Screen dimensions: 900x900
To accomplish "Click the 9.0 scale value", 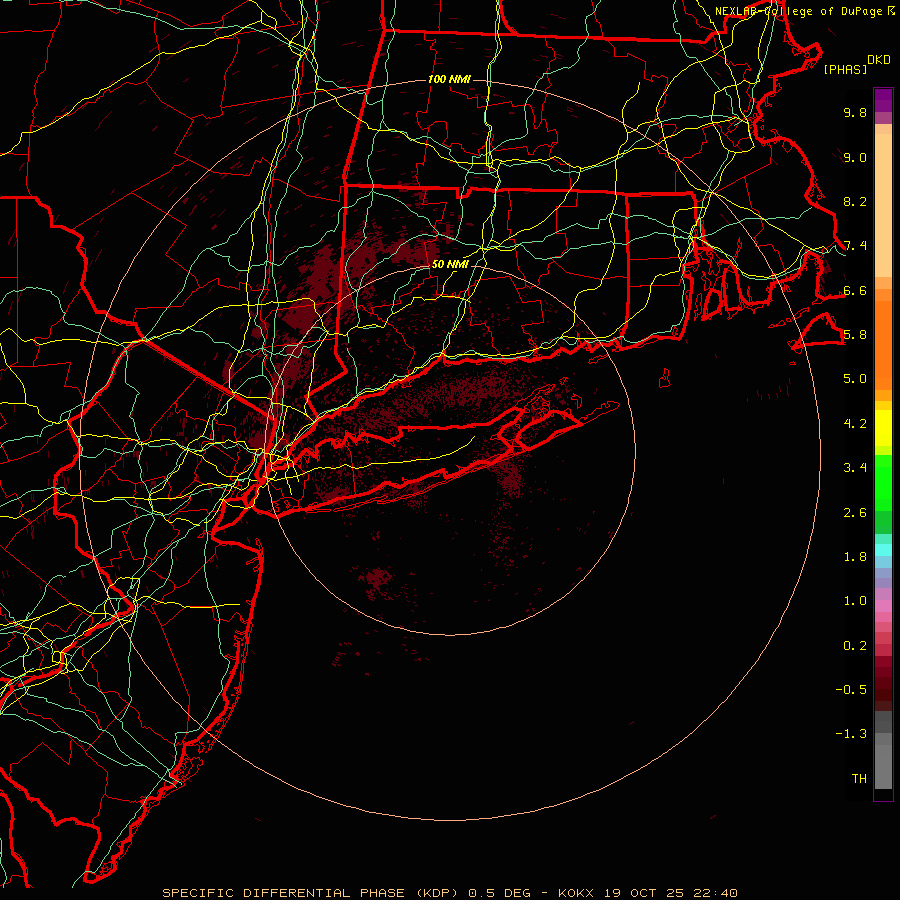I will click(855, 157).
